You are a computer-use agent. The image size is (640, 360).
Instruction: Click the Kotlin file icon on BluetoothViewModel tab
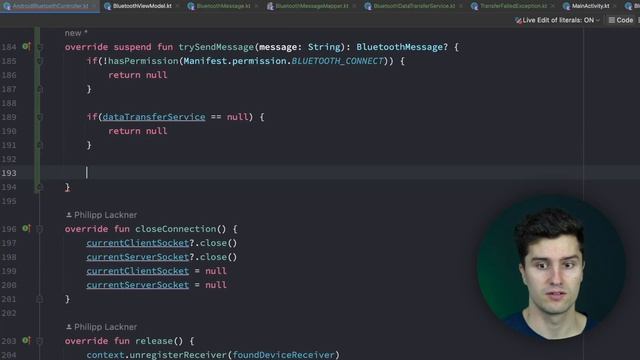pyautogui.click(x=107, y=6)
